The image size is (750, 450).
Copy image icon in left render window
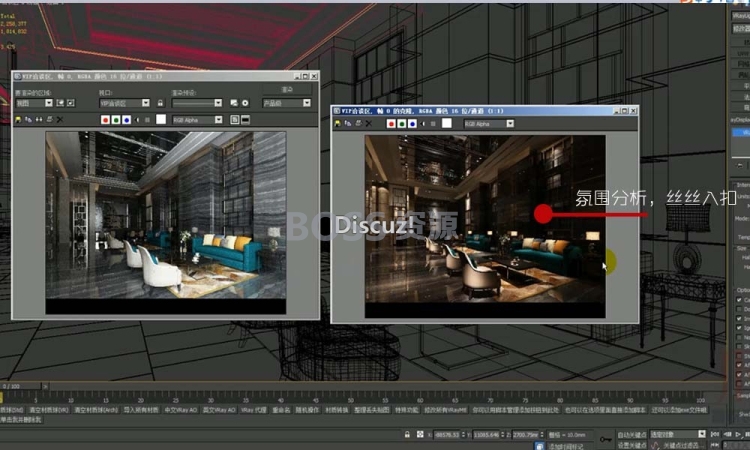(29, 120)
